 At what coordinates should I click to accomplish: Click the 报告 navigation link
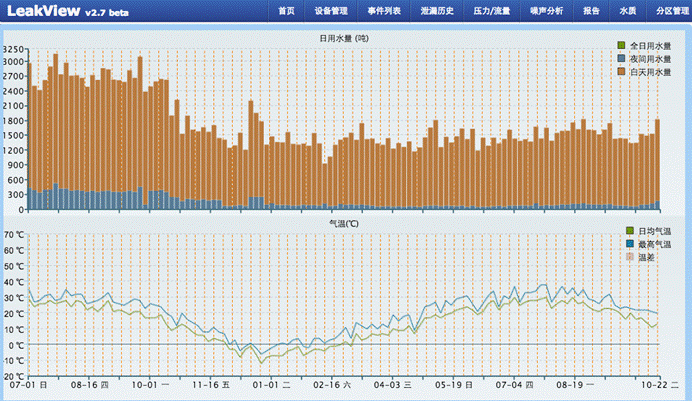[591, 11]
